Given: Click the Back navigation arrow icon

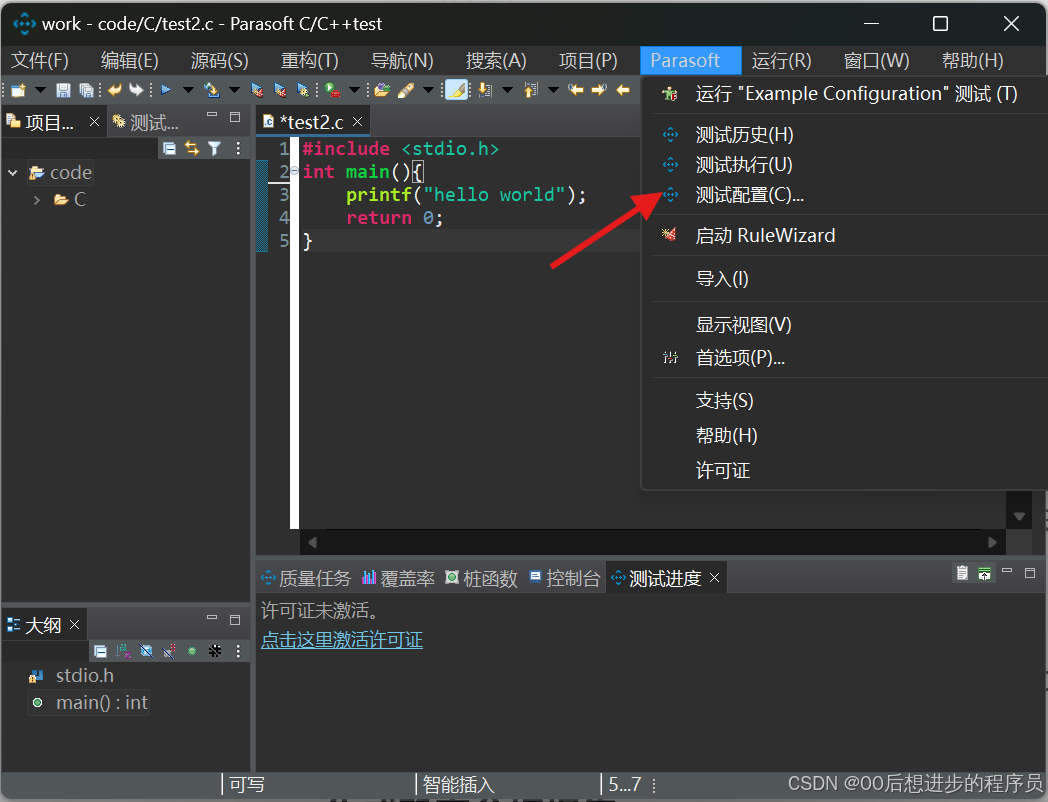Looking at the screenshot, I should click(x=622, y=90).
